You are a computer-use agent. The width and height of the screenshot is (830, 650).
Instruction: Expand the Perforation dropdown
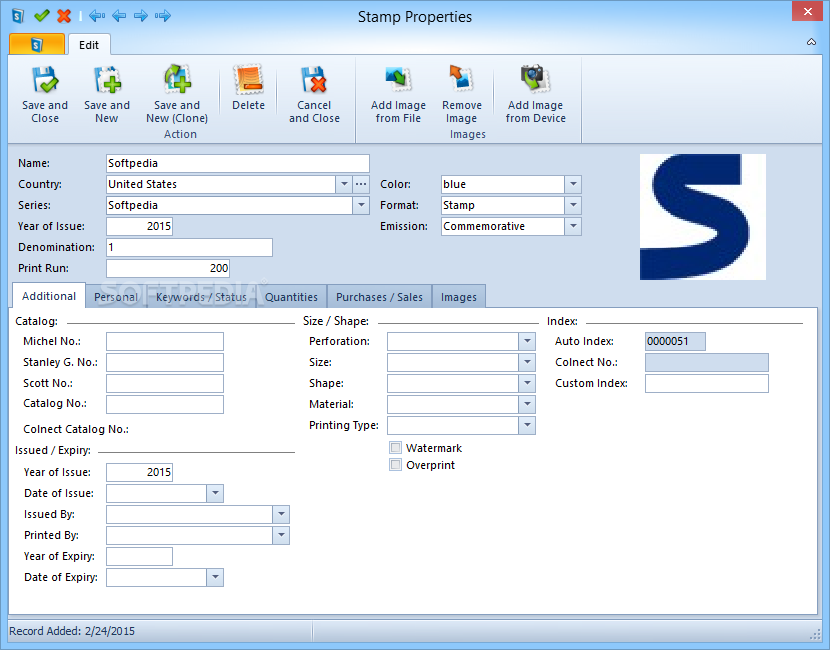pos(527,341)
